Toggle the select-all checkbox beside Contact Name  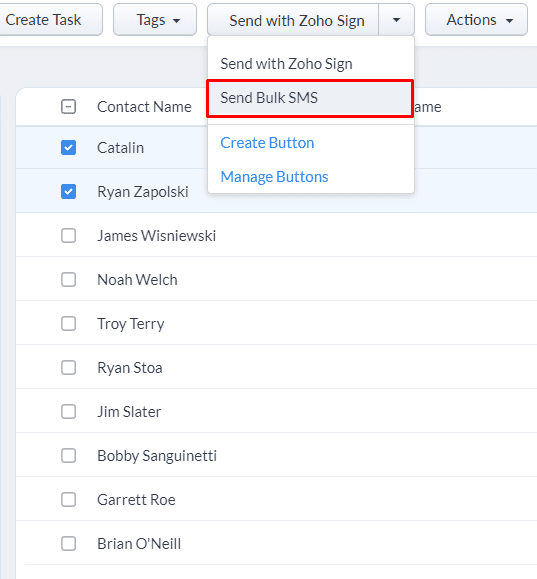click(x=68, y=107)
